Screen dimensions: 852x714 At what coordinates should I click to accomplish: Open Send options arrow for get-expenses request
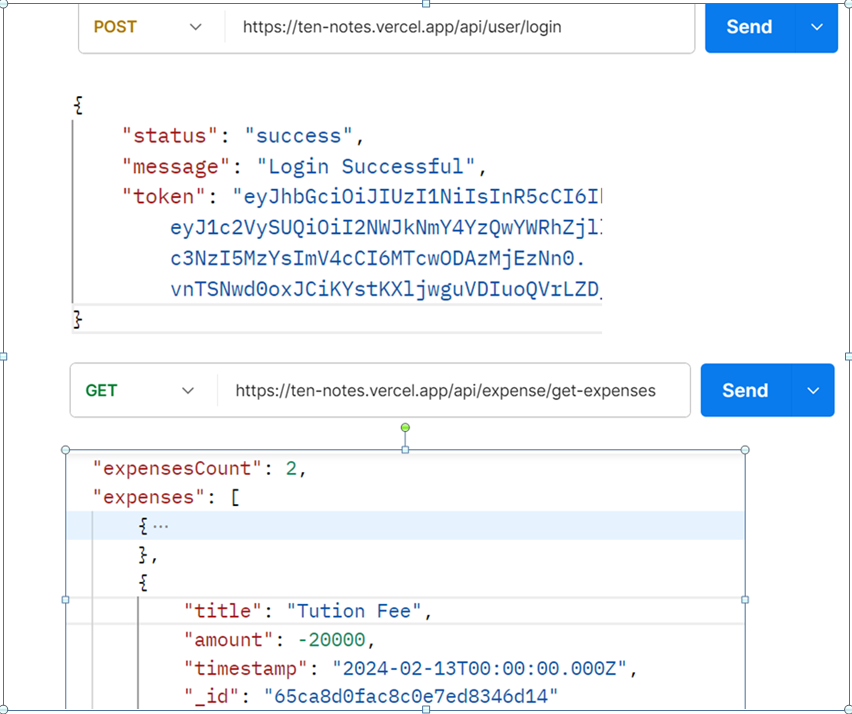tap(813, 391)
